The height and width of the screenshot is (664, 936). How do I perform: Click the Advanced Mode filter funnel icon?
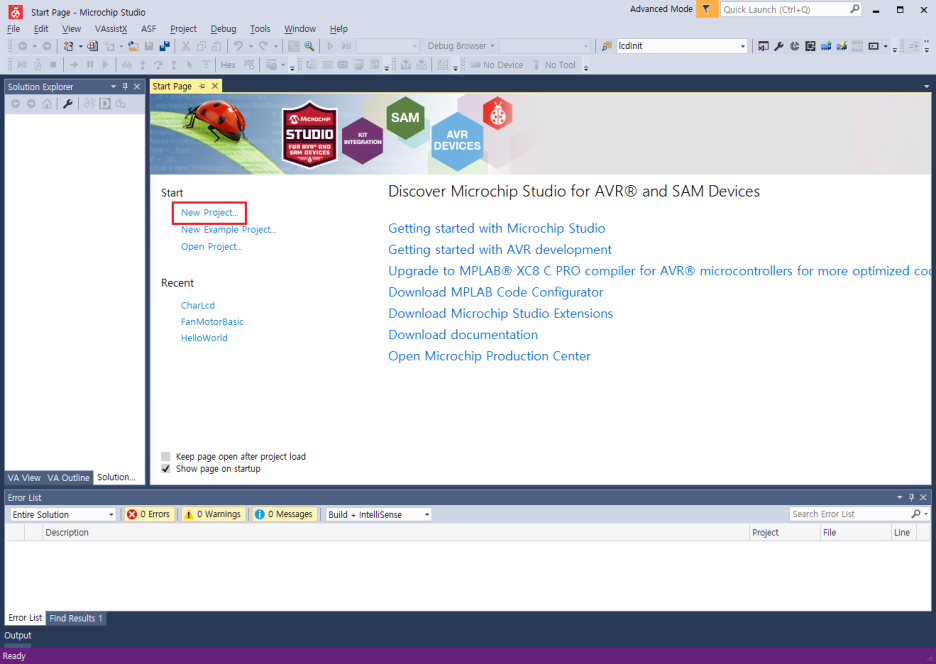pyautogui.click(x=707, y=9)
